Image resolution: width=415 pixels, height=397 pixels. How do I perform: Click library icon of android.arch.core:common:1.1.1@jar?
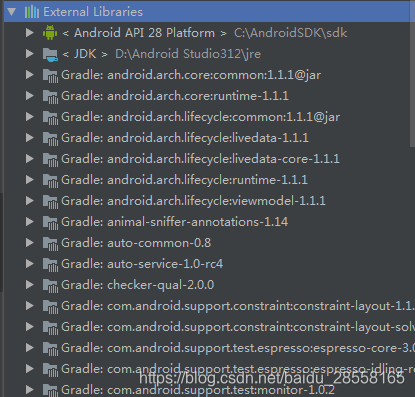click(50, 76)
